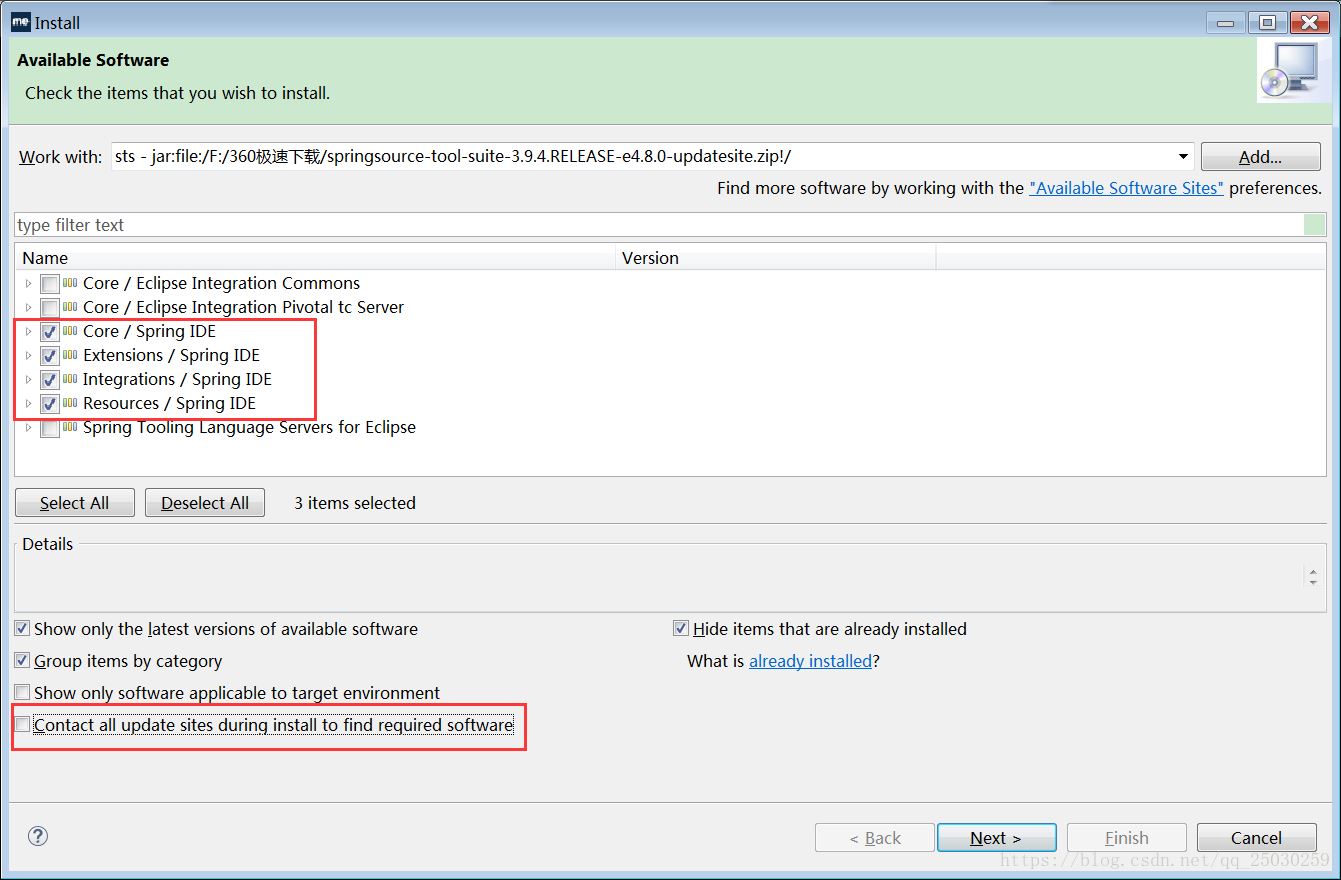The image size is (1341, 880).
Task: Expand the Integrations / Spring IDE node
Action: [28, 380]
